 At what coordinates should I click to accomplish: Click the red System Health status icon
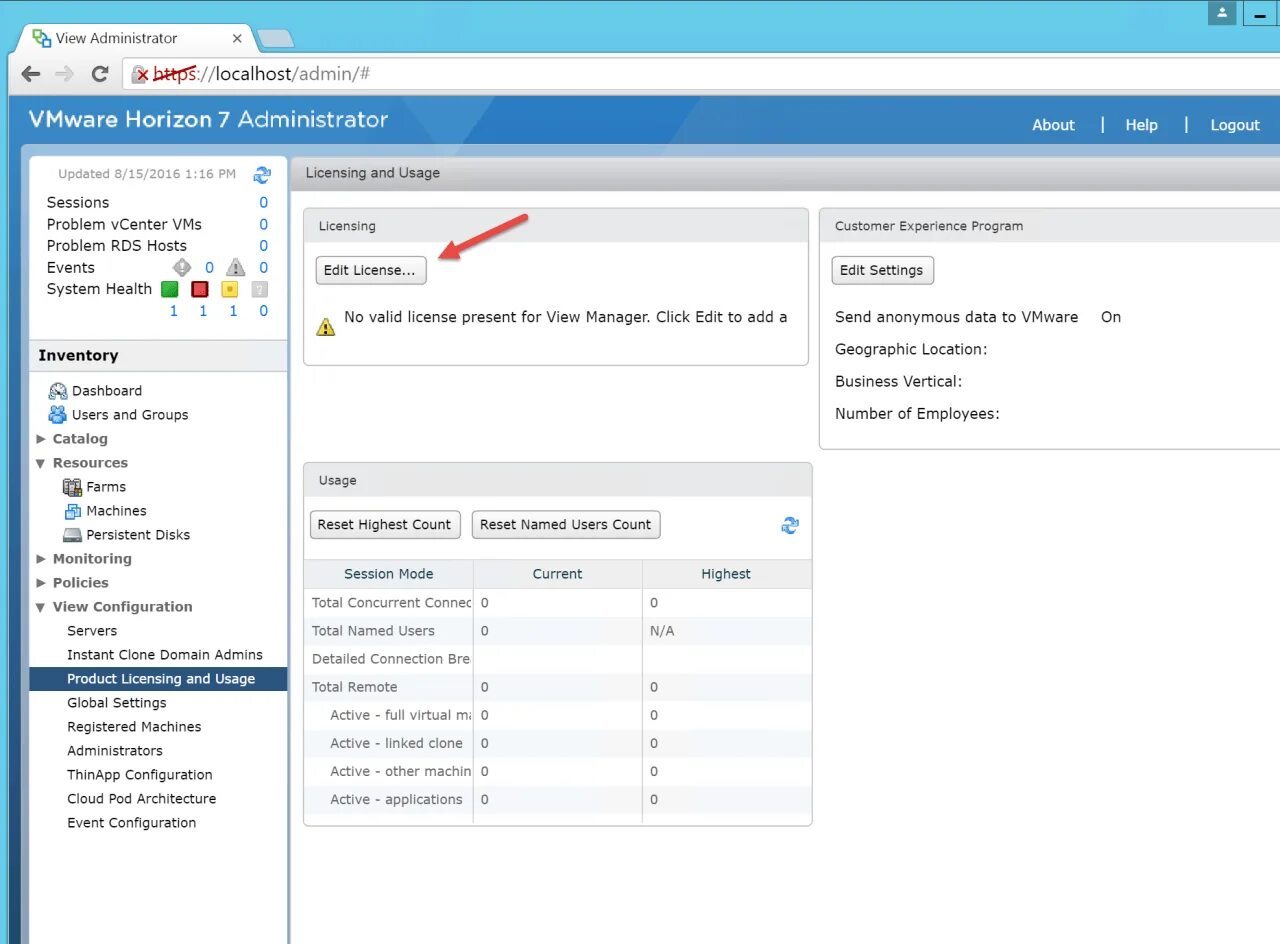pyautogui.click(x=199, y=290)
